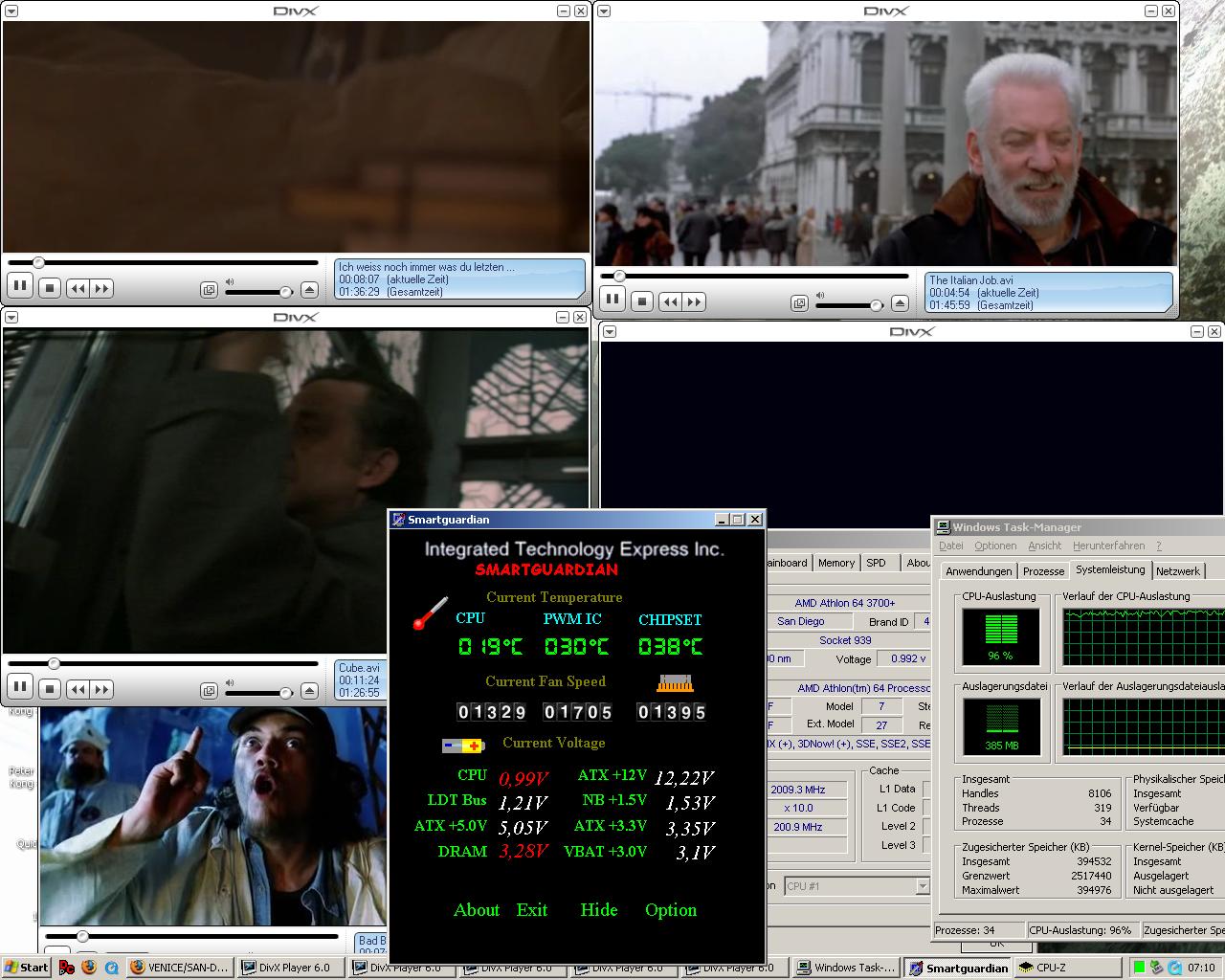This screenshot has width=1225, height=980.
Task: Rewind the Cube.avi player
Action: tap(78, 688)
